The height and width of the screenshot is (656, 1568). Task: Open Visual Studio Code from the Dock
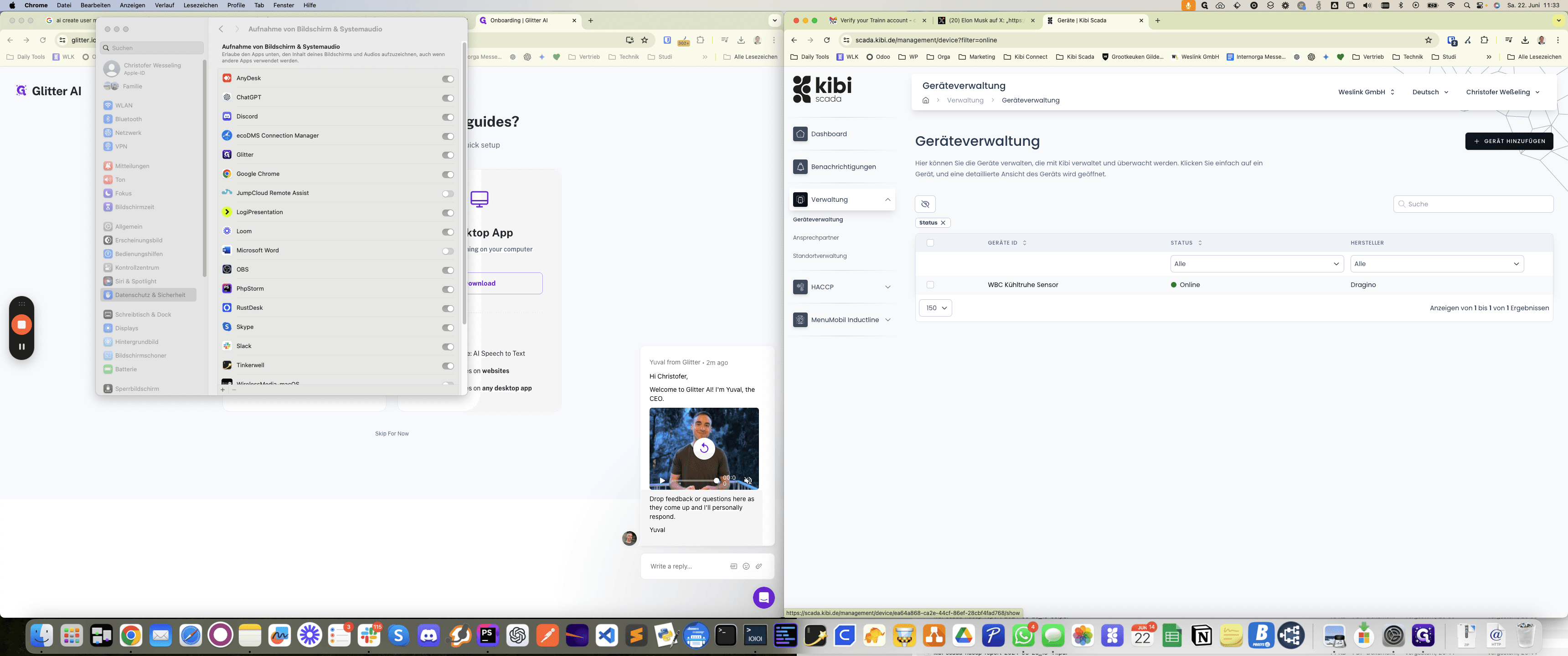(x=607, y=636)
